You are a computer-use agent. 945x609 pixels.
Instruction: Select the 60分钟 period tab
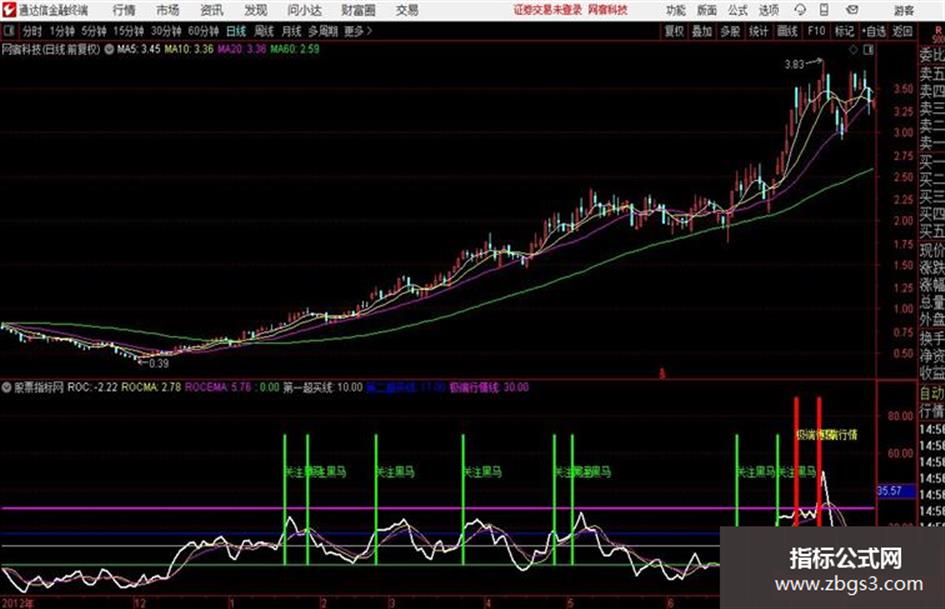pos(204,31)
